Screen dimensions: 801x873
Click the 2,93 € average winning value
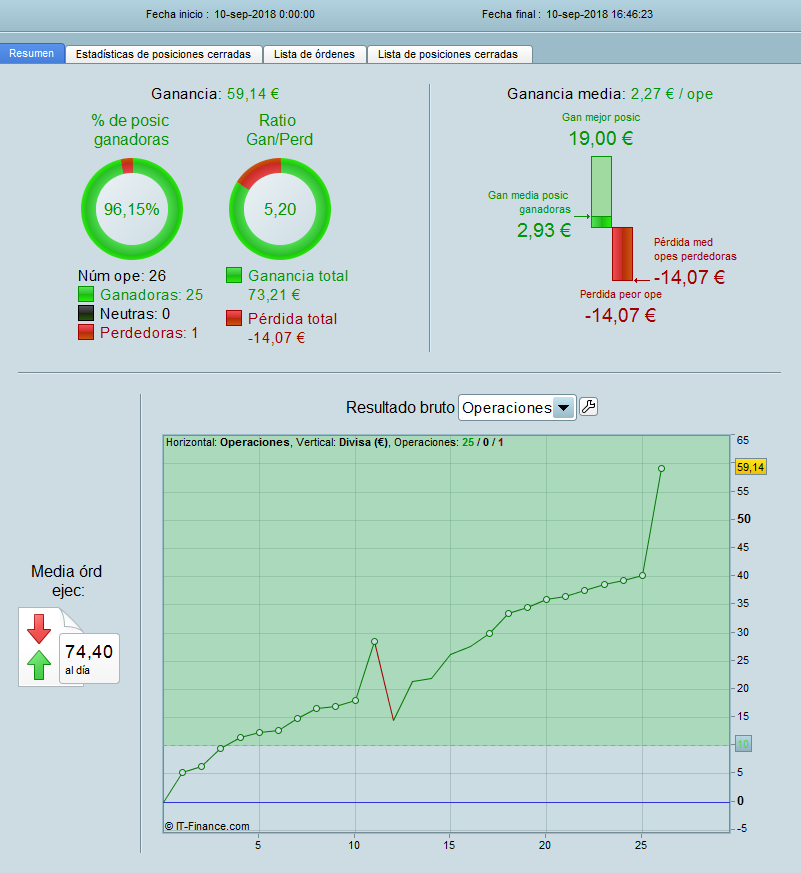(544, 230)
